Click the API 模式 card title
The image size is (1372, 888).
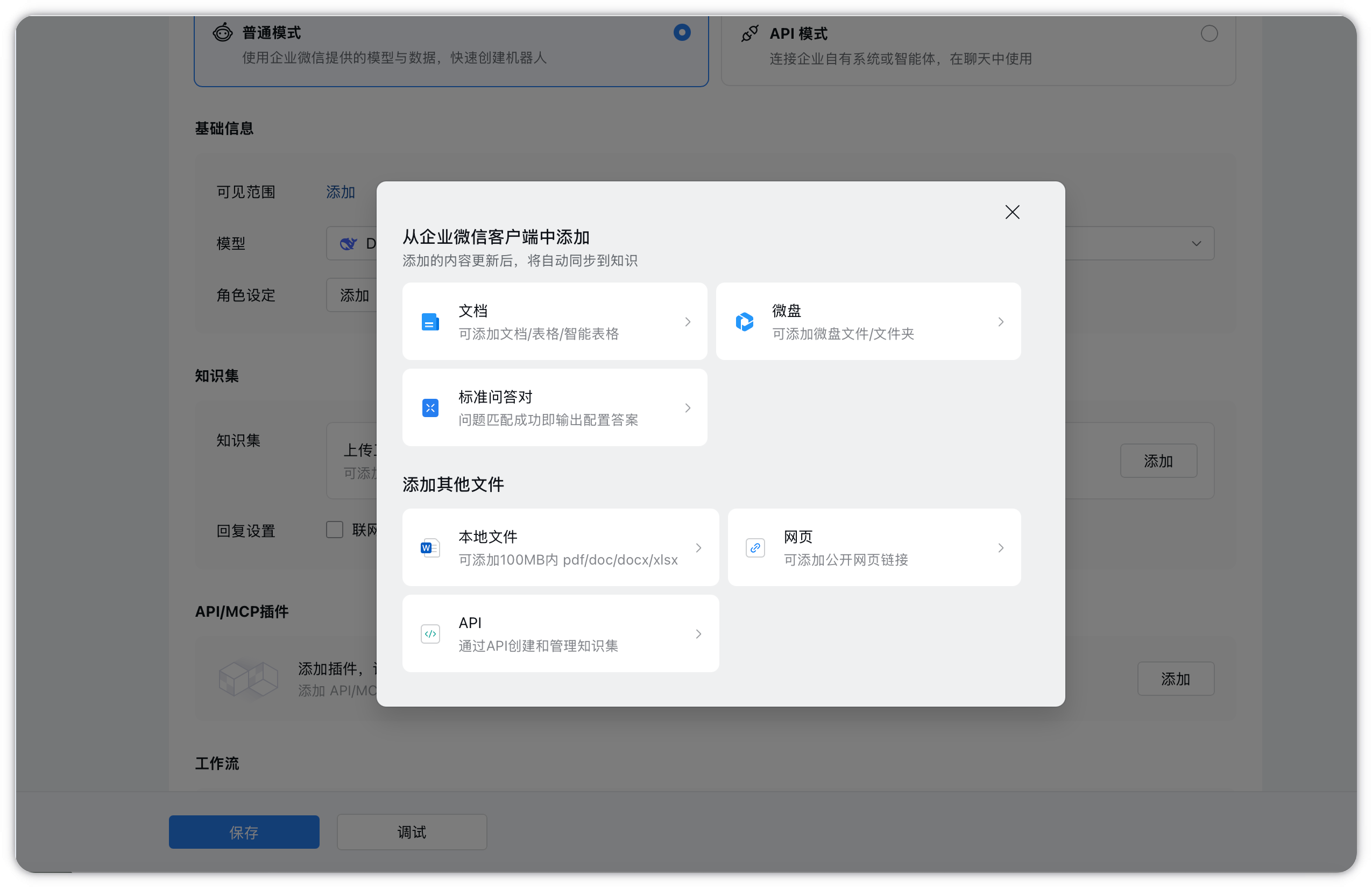pos(798,33)
